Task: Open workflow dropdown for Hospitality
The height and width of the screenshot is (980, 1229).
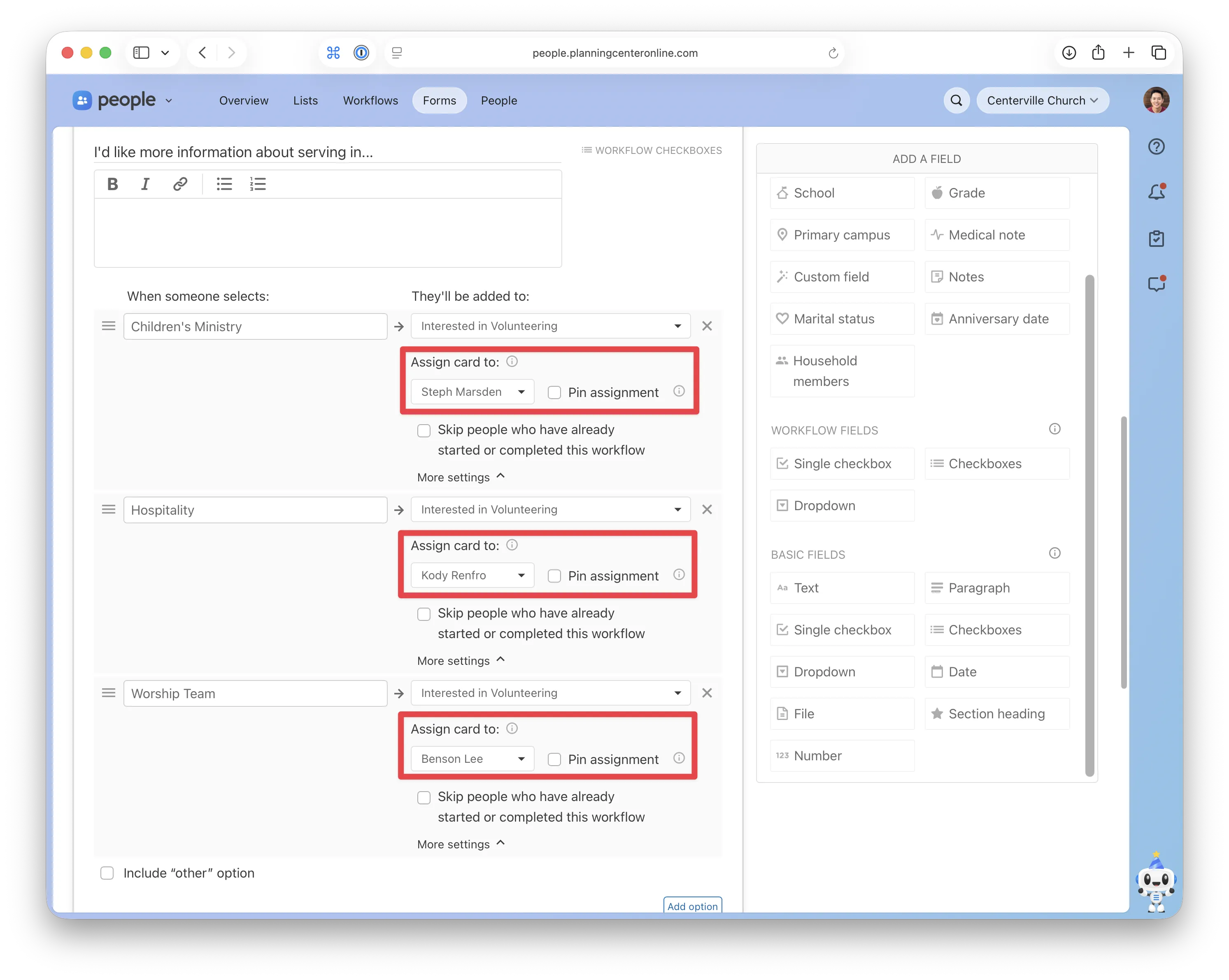Action: [551, 509]
